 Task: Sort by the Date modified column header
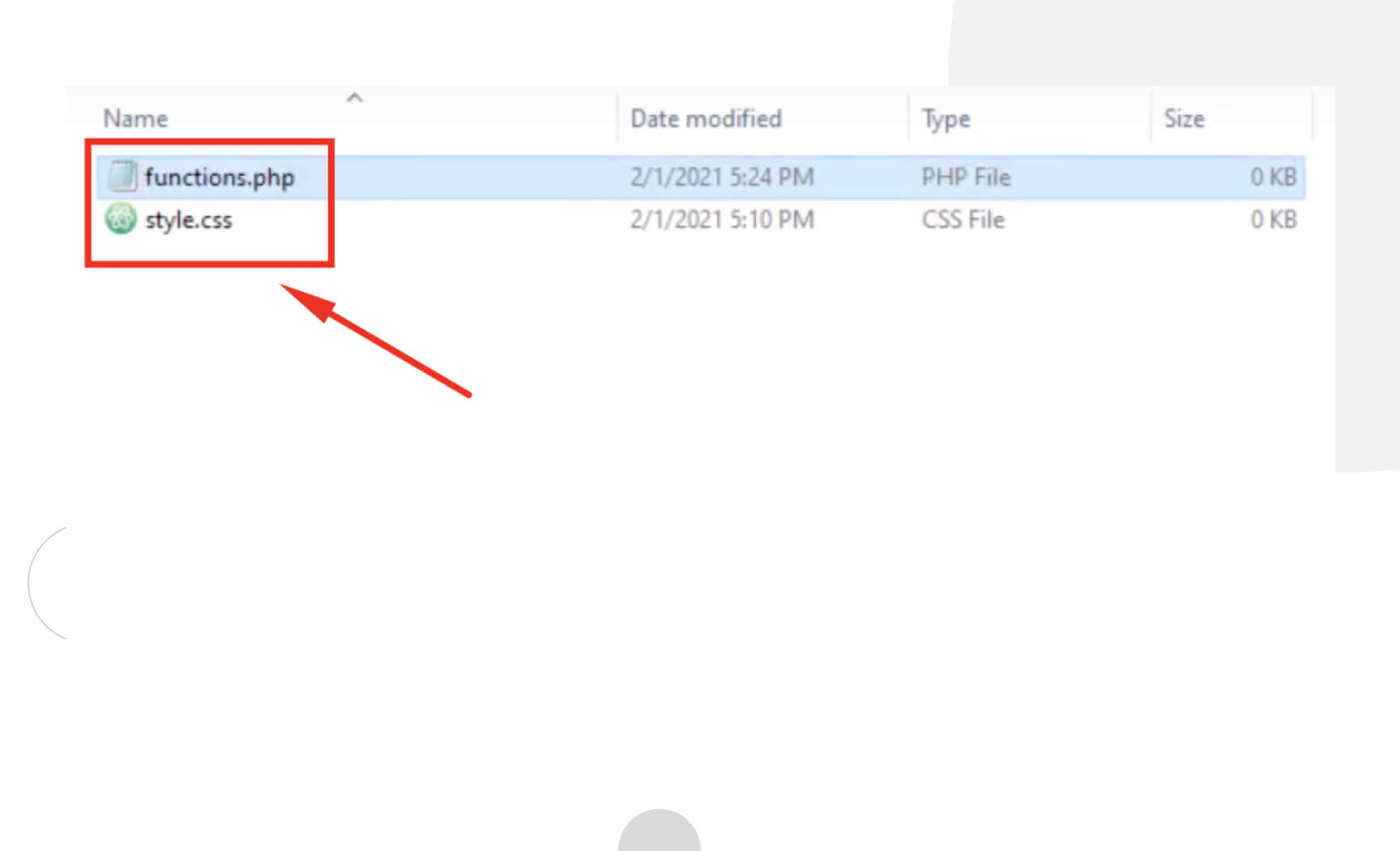706,119
